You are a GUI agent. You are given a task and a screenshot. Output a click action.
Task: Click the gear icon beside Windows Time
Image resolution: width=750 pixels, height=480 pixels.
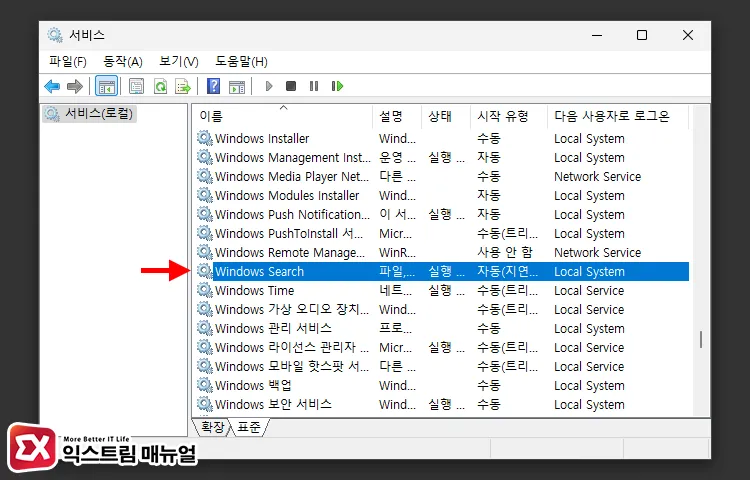[205, 290]
